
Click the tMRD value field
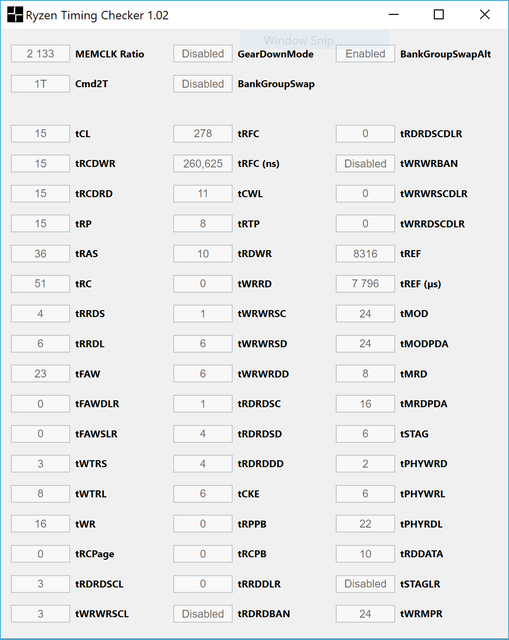coord(365,373)
